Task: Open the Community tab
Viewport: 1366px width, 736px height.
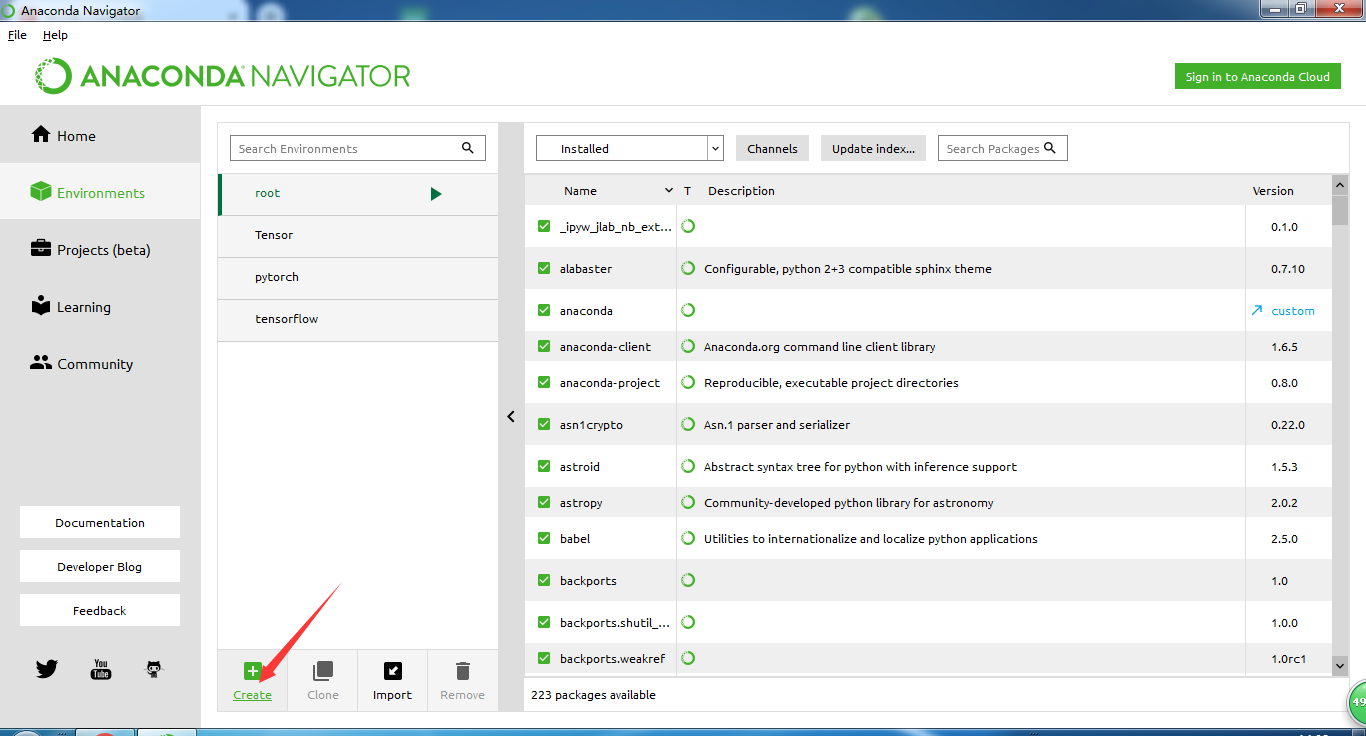Action: point(100,363)
